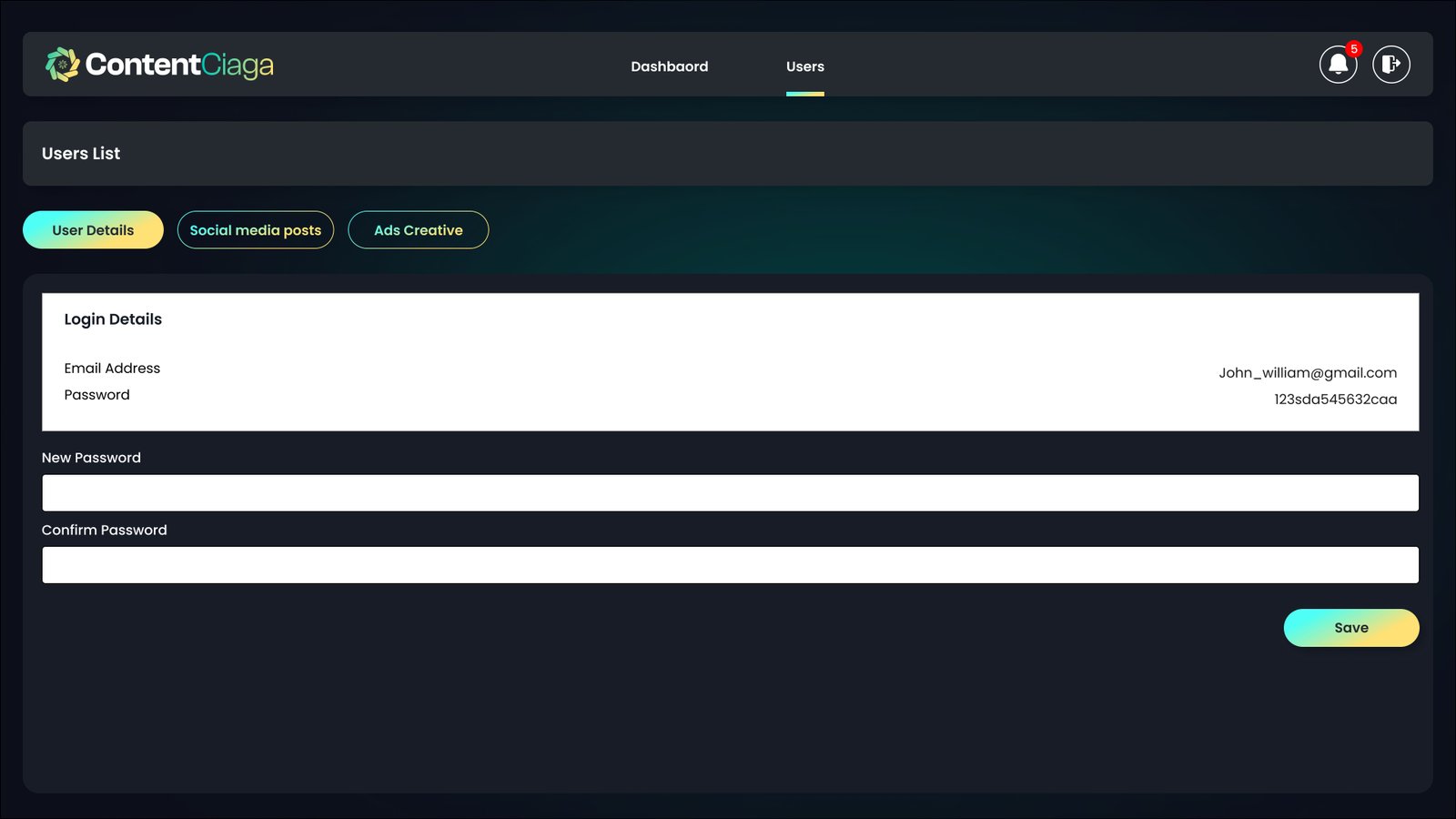
Task: Click the Users List heading
Action: click(x=81, y=154)
